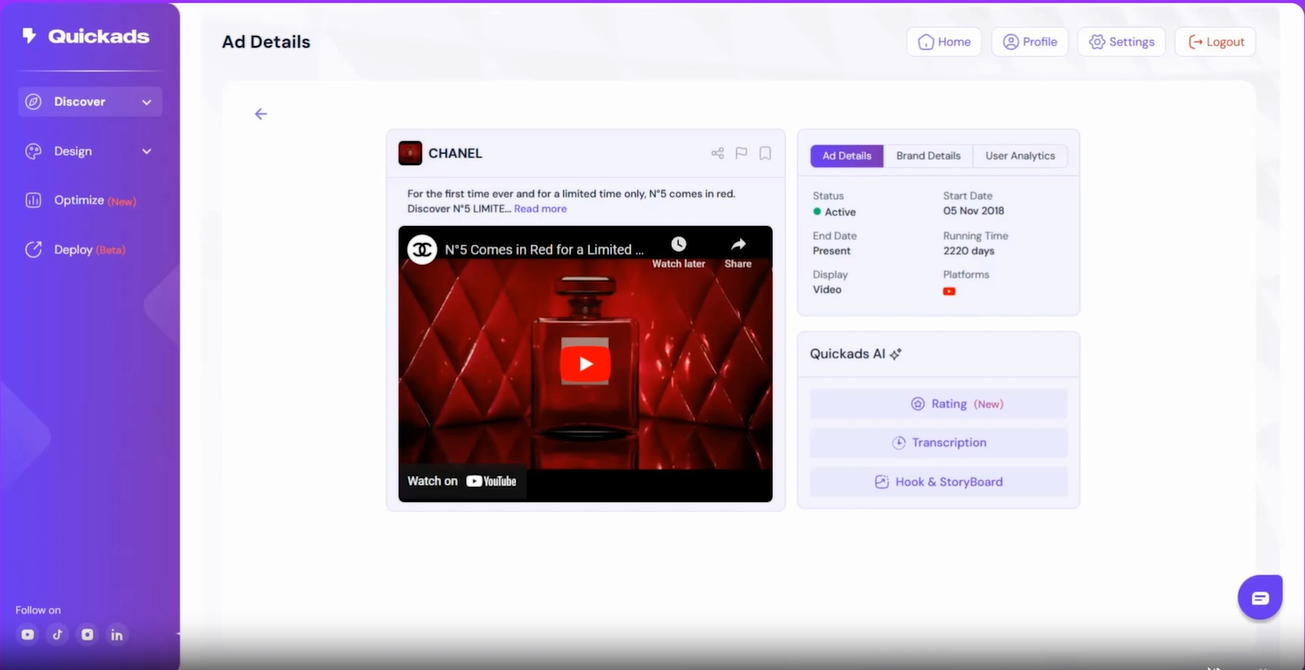Click the Optimize chart icon
The width and height of the screenshot is (1305, 670).
[34, 200]
